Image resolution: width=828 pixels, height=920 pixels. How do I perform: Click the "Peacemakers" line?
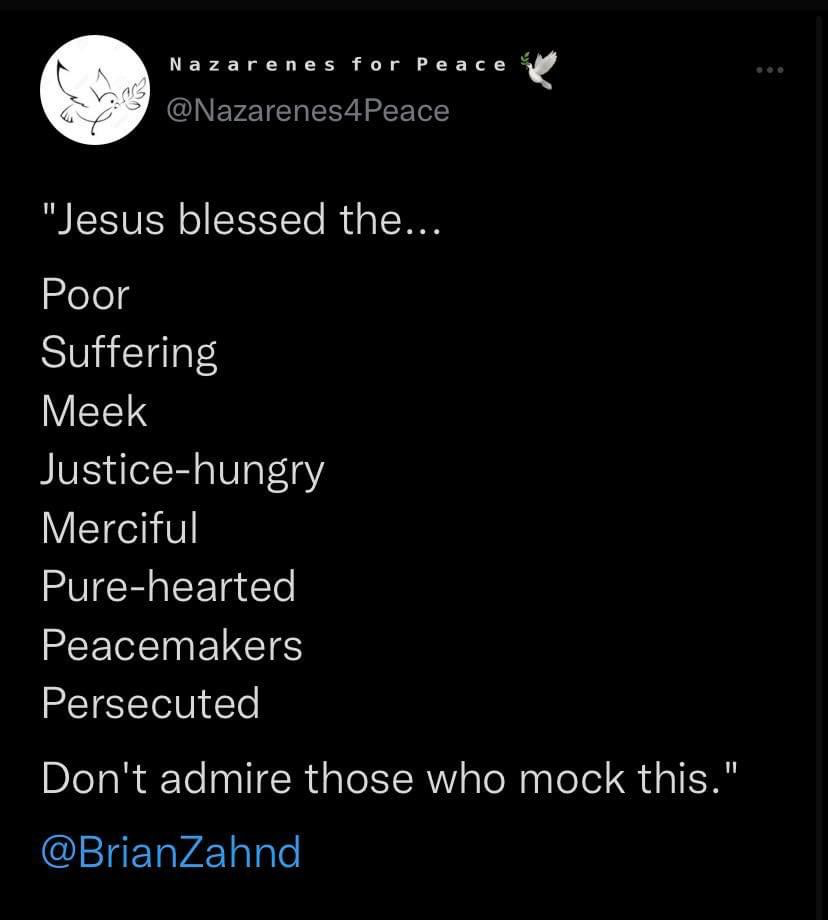pyautogui.click(x=172, y=645)
